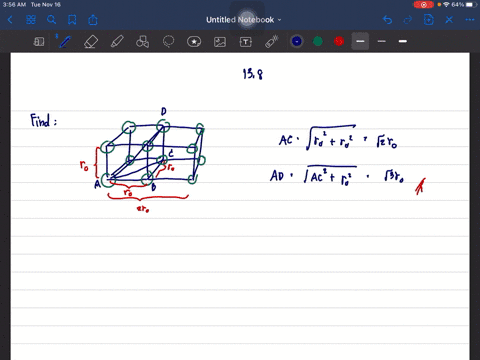Select the Highlighter tool
This screenshot has width=480, height=360.
[x=117, y=42]
